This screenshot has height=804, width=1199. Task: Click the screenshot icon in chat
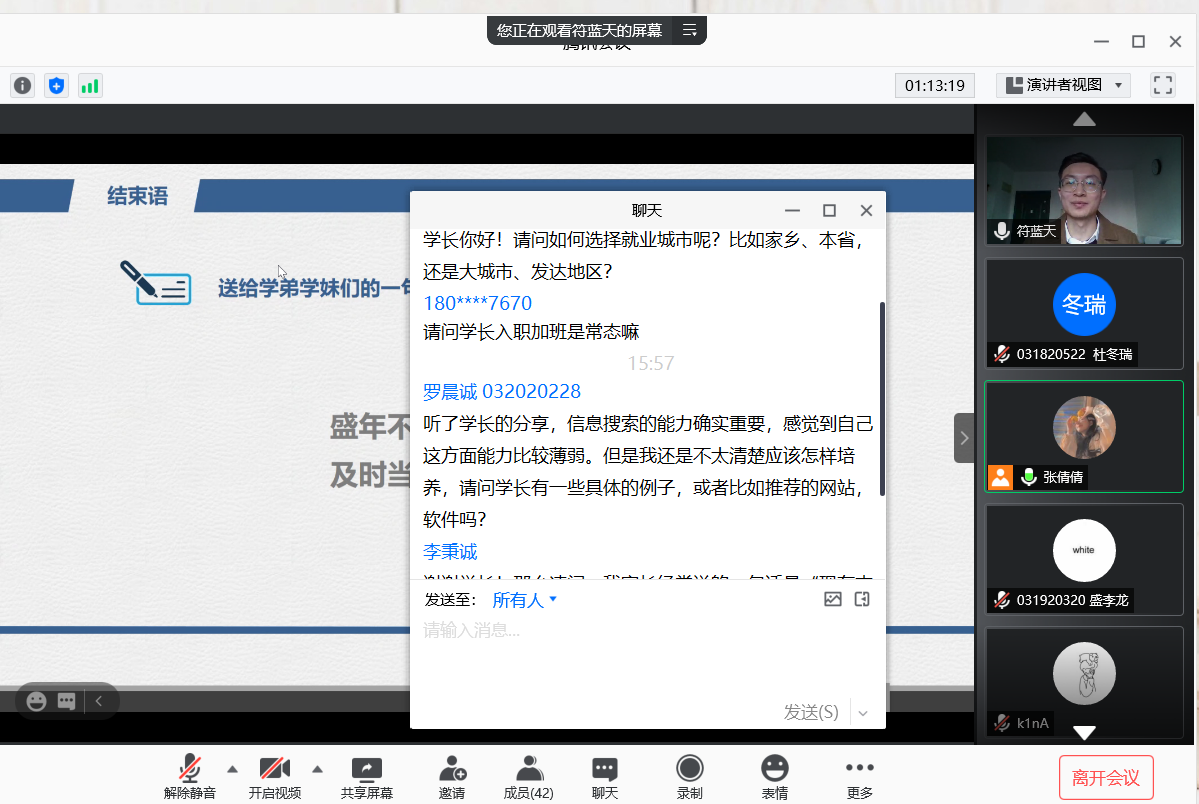862,600
